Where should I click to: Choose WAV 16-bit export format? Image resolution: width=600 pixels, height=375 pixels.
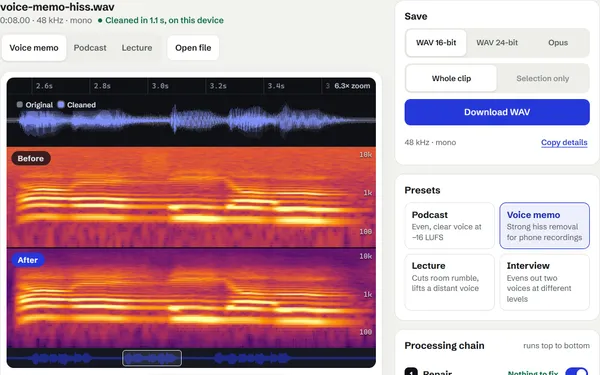[x=436, y=43]
